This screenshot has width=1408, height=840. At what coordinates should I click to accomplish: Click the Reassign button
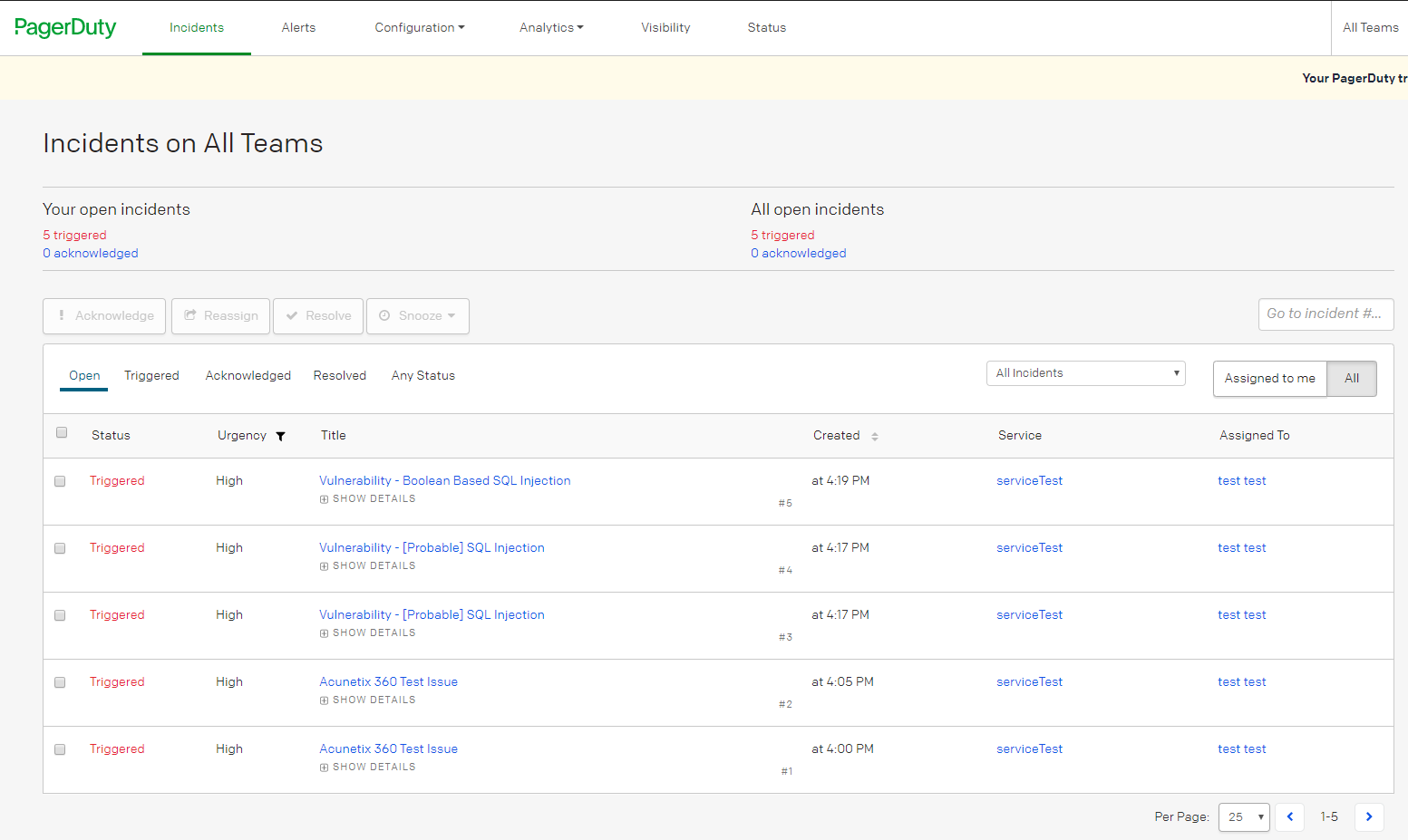pyautogui.click(x=220, y=316)
